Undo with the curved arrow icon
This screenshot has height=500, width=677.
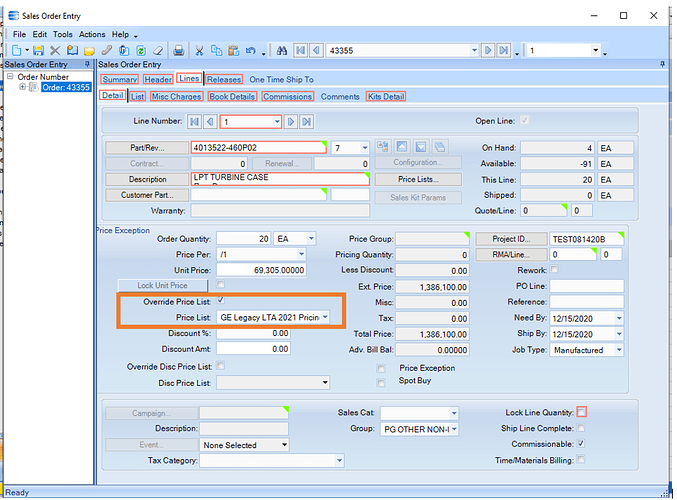click(x=250, y=51)
